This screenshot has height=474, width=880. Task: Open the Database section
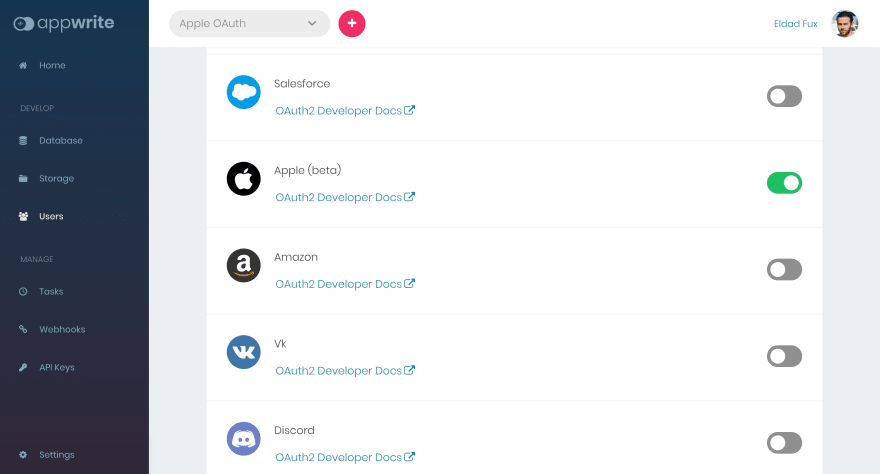point(61,141)
